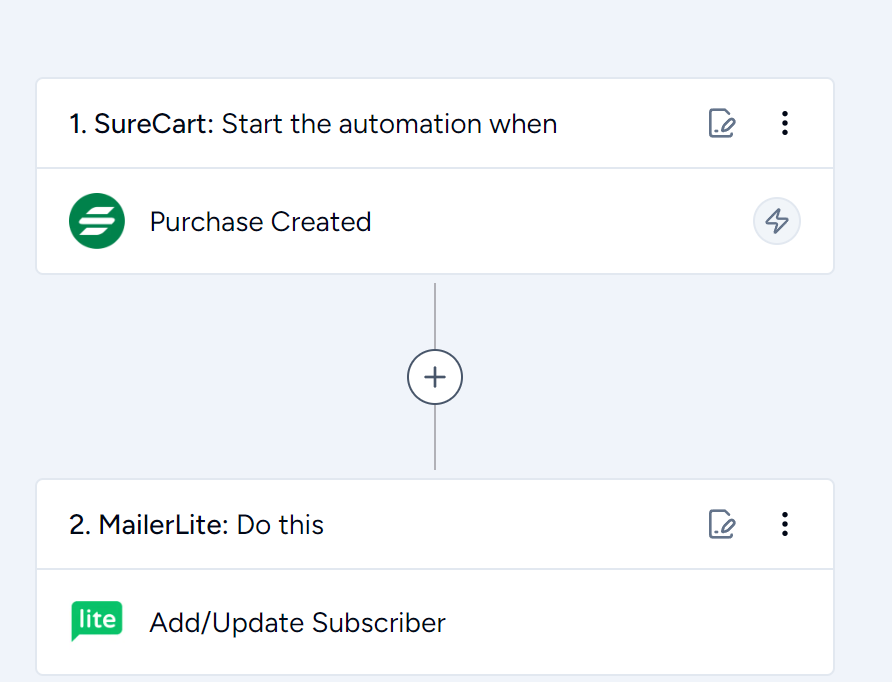This screenshot has width=892, height=682.
Task: Open the note editor for MailerLite step
Action: tap(722, 524)
